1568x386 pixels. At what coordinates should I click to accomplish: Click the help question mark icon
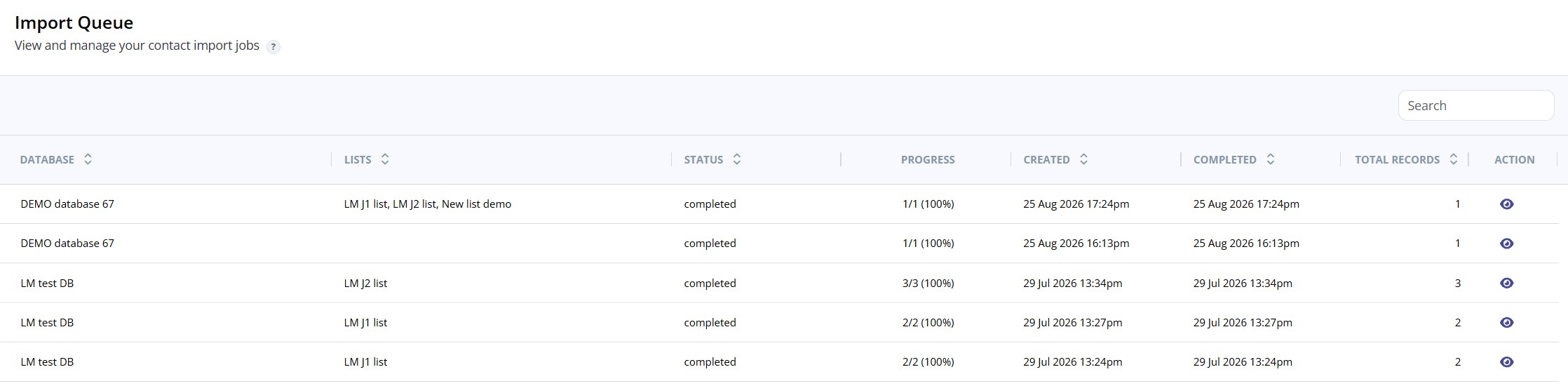click(273, 47)
